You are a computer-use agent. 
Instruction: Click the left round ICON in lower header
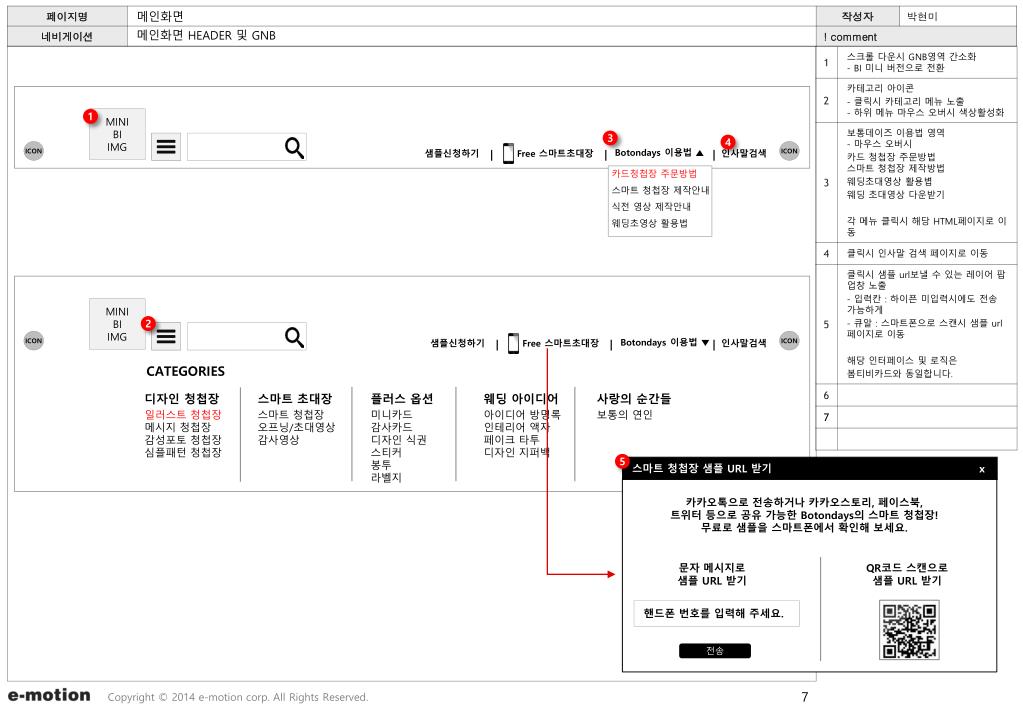[33, 341]
